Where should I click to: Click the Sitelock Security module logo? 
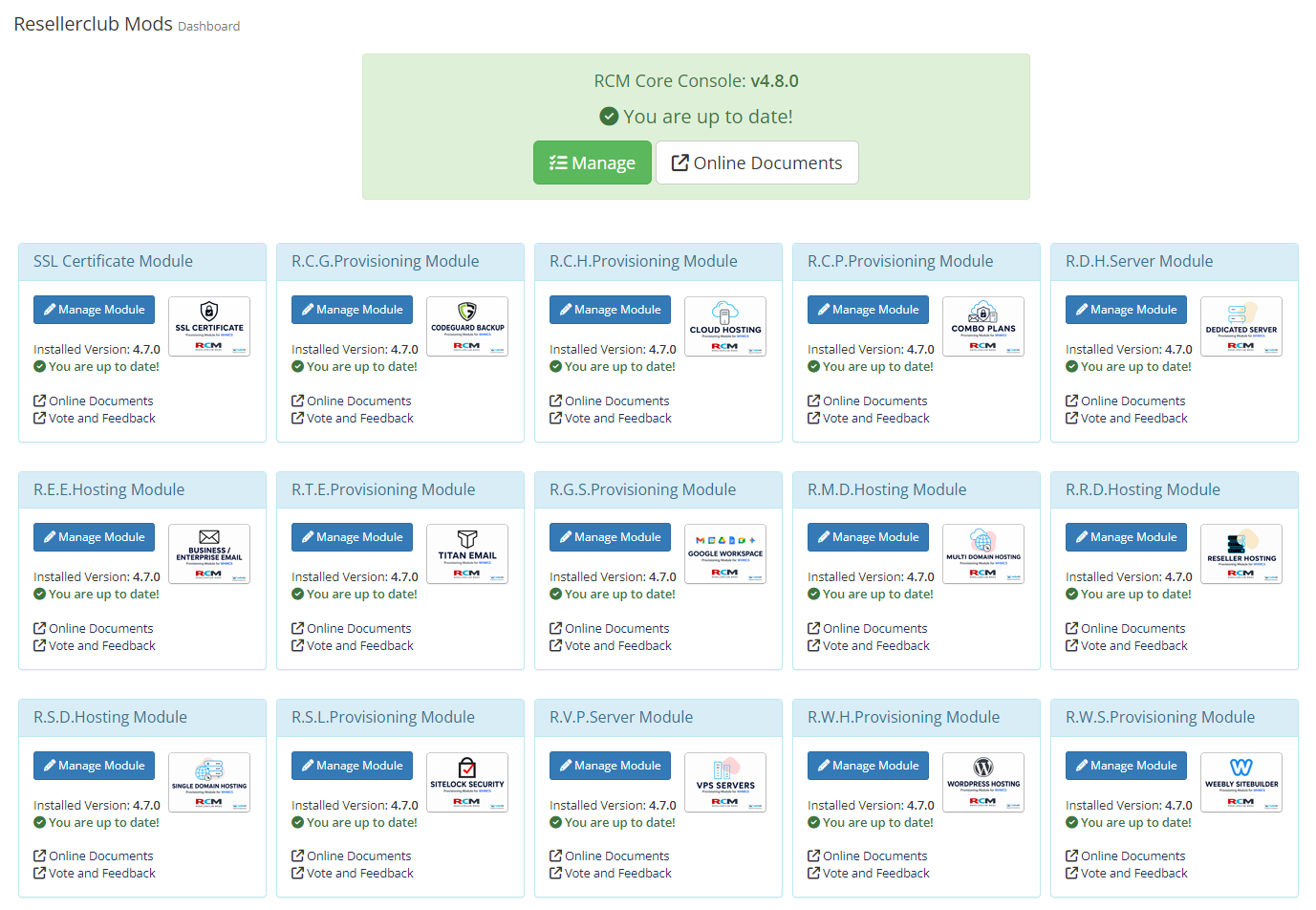click(467, 782)
